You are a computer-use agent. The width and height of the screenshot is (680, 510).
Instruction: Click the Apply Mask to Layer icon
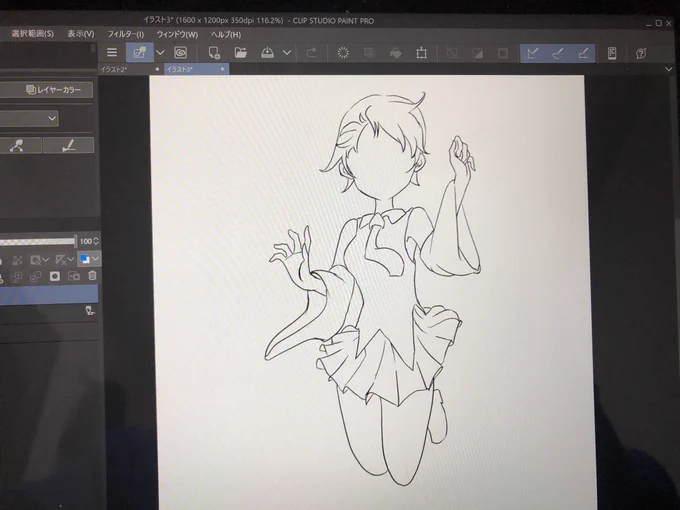[74, 276]
